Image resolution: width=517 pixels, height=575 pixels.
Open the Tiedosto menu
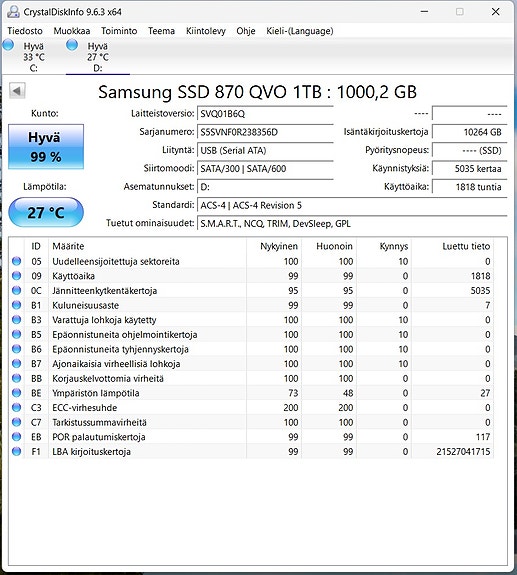tap(25, 31)
